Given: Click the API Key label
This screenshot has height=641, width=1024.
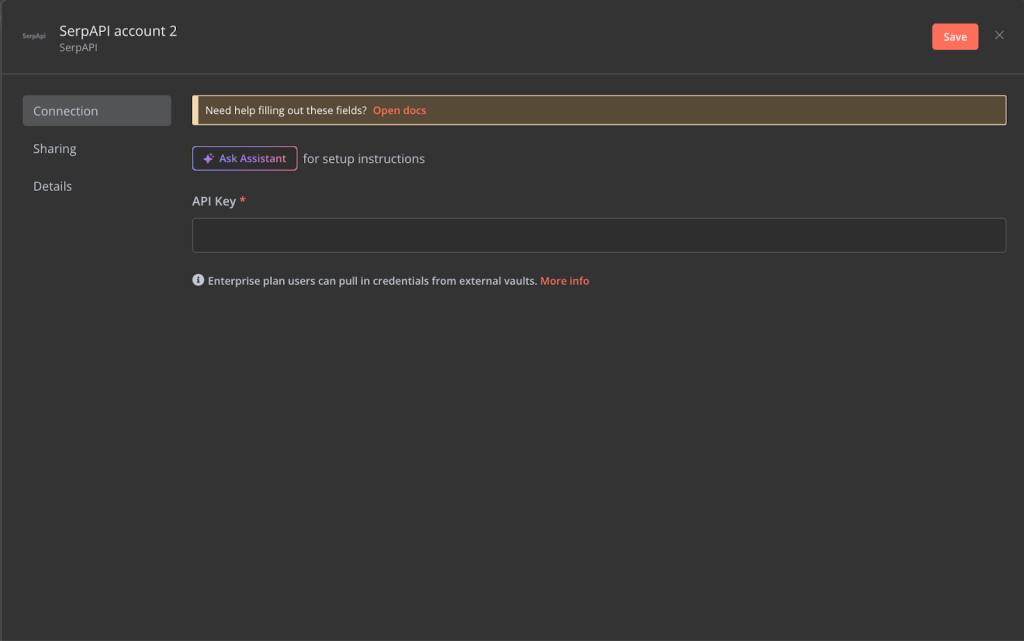Looking at the screenshot, I should coord(214,201).
